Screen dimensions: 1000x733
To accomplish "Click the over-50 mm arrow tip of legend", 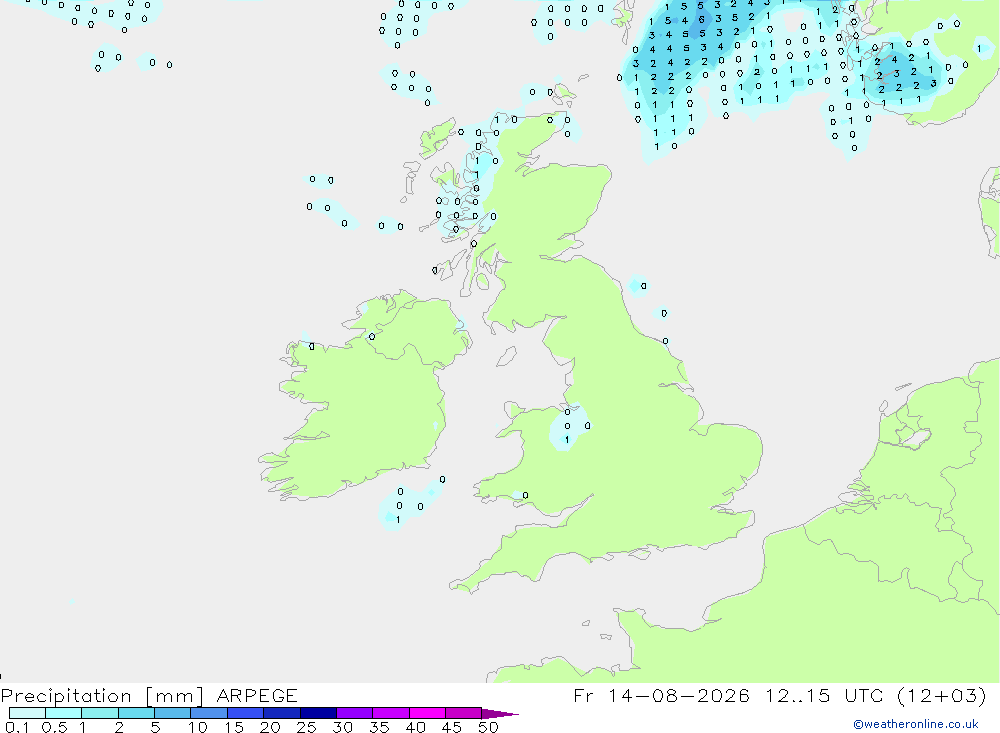I will 500,713.
